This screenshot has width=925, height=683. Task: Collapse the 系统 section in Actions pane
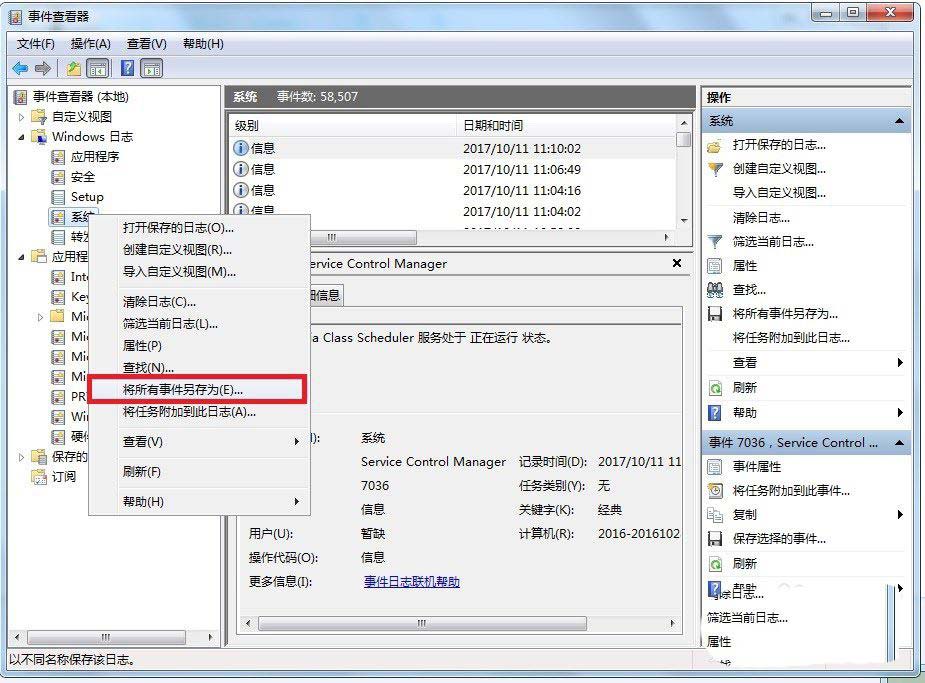point(900,121)
